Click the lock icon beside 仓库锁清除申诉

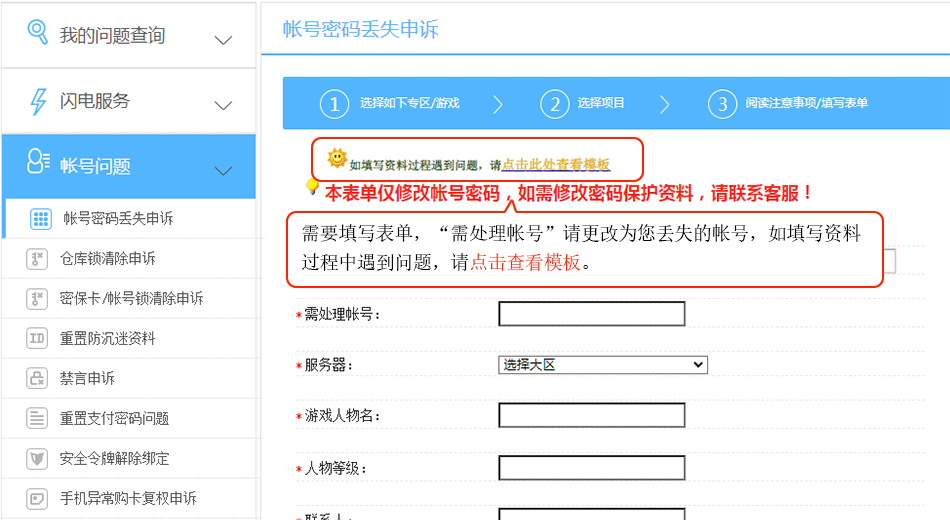point(37,259)
